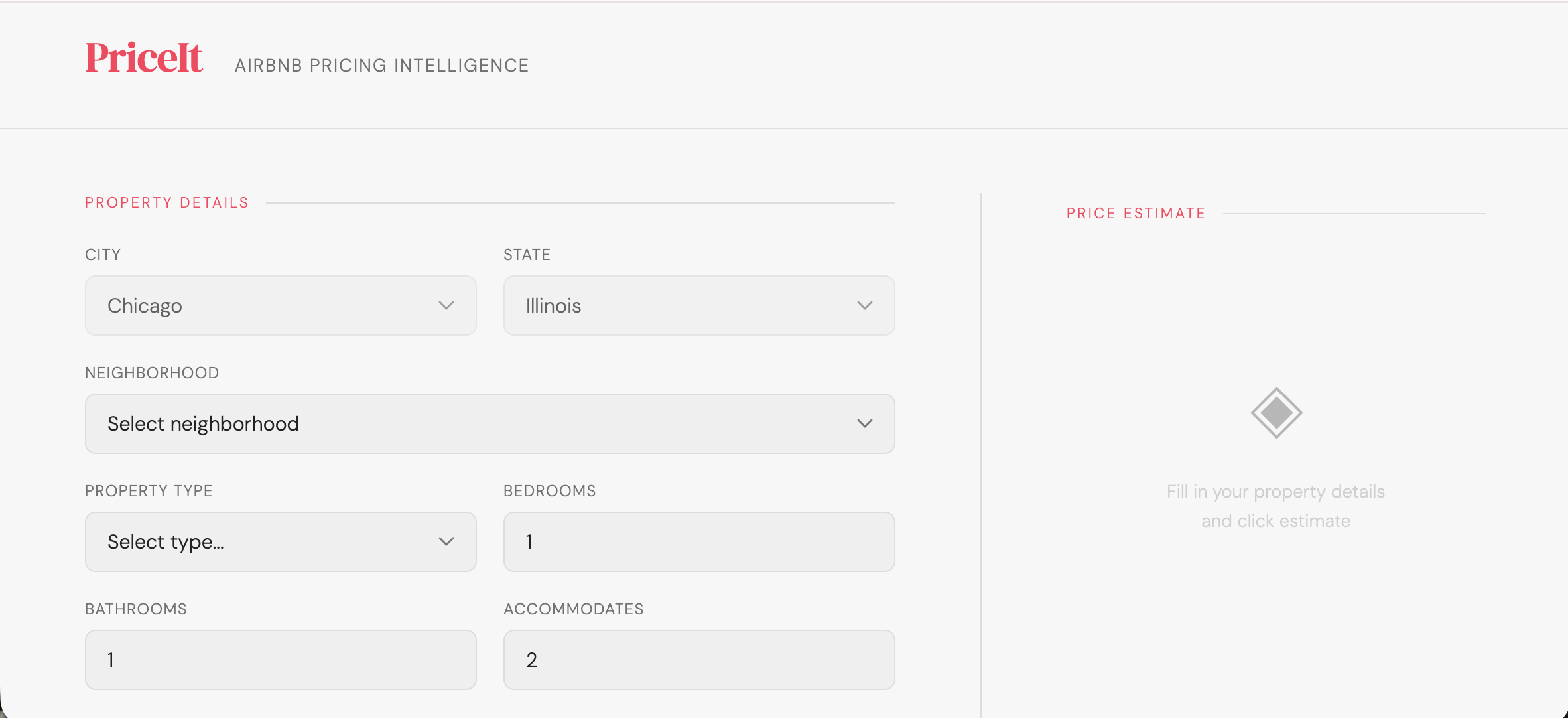Click the "Fill in your property details" placeholder text
This screenshot has height=718, width=1568.
point(1275,492)
